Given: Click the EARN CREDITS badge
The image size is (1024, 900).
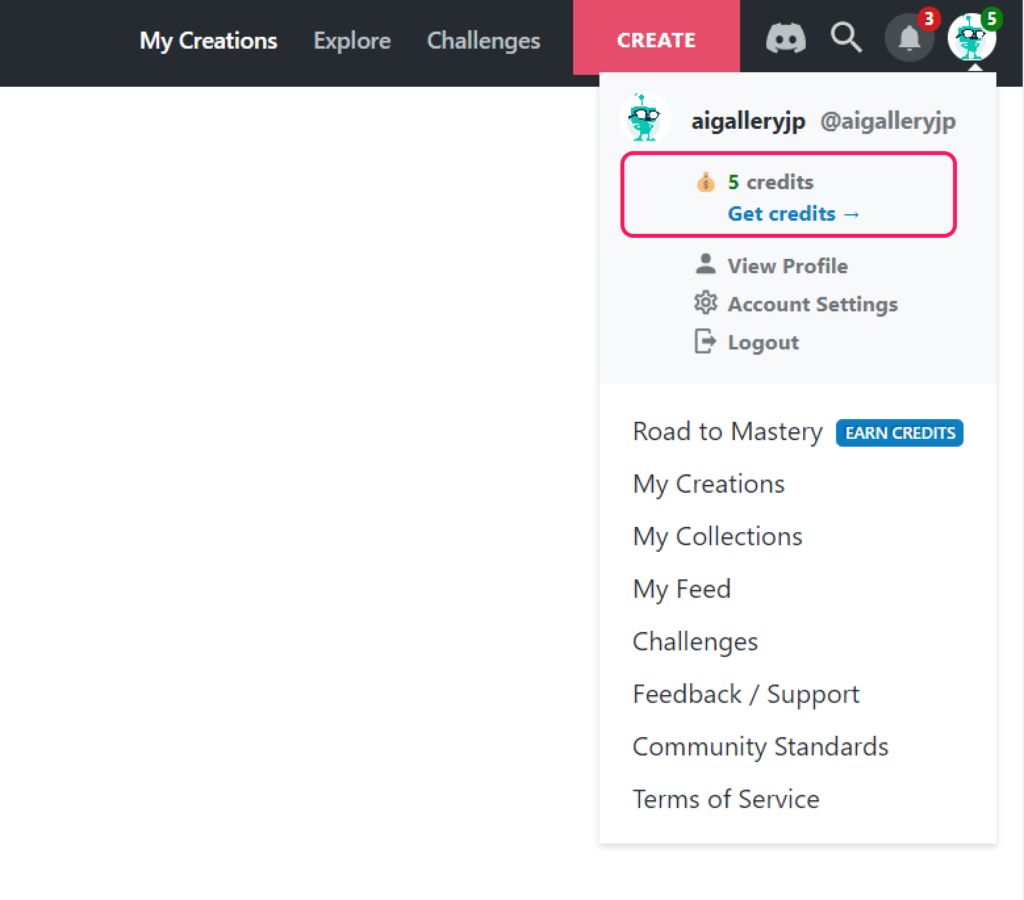Looking at the screenshot, I should click(899, 433).
